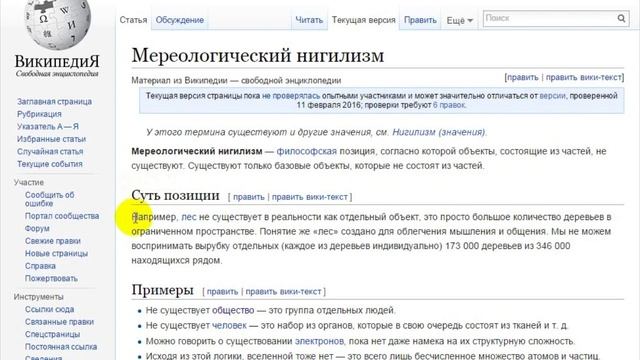This screenshot has width=640, height=360.
Task: Open the Текущая версия tab
Action: [363, 20]
